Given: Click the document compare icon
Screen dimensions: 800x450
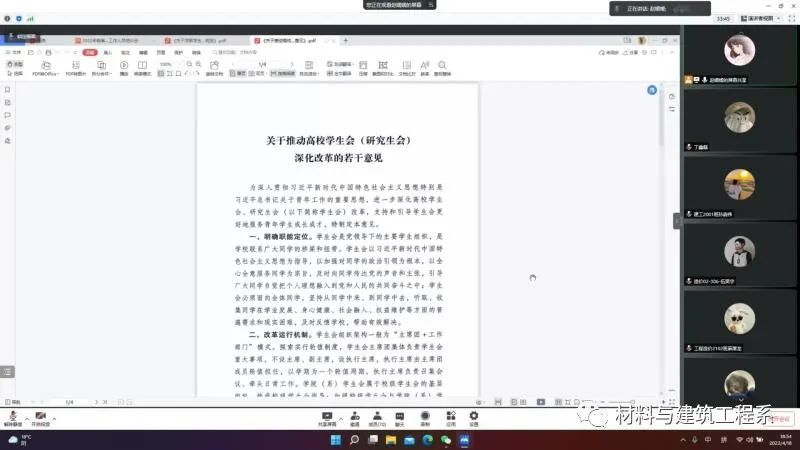Looking at the screenshot, I should (407, 68).
